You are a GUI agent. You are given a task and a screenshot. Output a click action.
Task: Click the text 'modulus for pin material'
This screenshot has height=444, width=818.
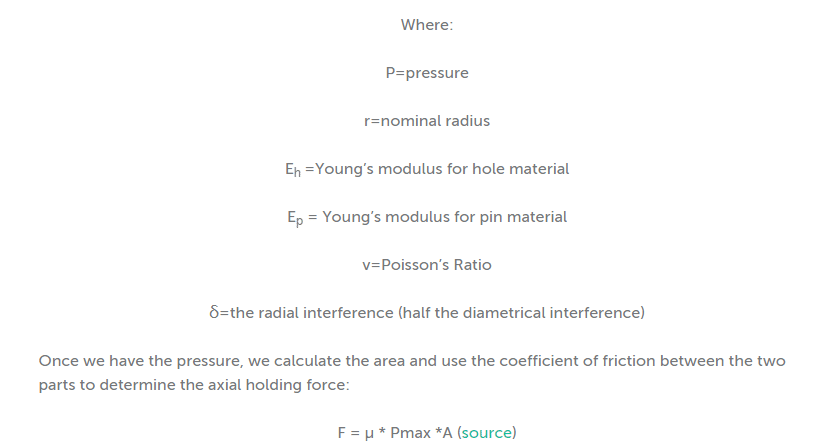(476, 217)
